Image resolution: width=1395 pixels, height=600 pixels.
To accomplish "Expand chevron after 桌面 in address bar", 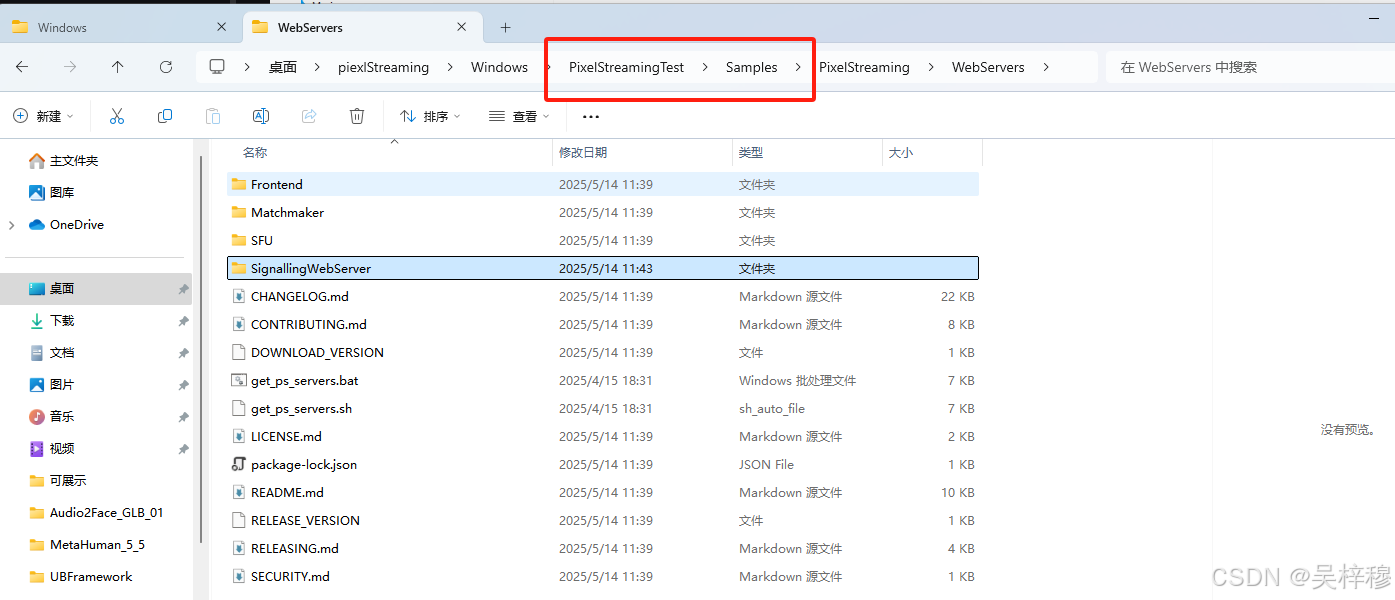I will point(316,67).
